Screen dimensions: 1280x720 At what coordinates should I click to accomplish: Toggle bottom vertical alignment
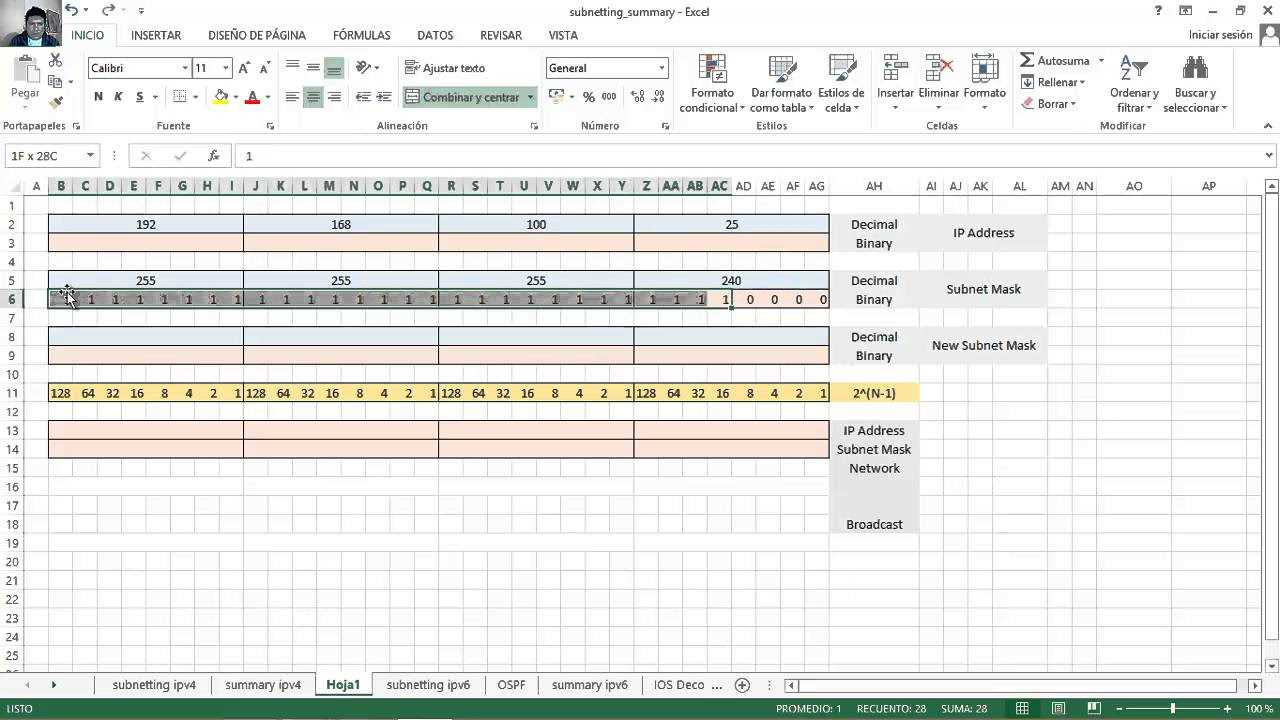click(334, 67)
